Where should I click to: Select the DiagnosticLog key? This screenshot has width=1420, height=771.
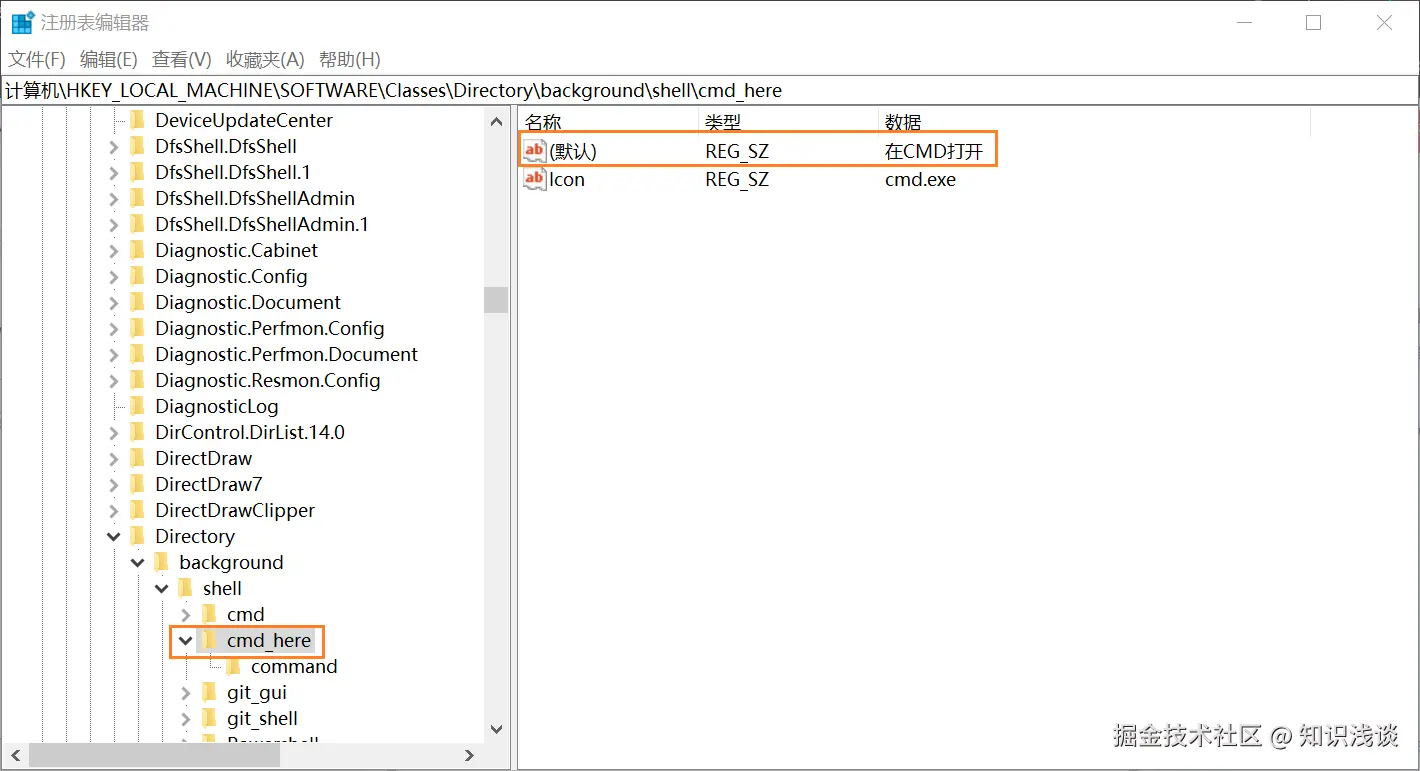216,406
